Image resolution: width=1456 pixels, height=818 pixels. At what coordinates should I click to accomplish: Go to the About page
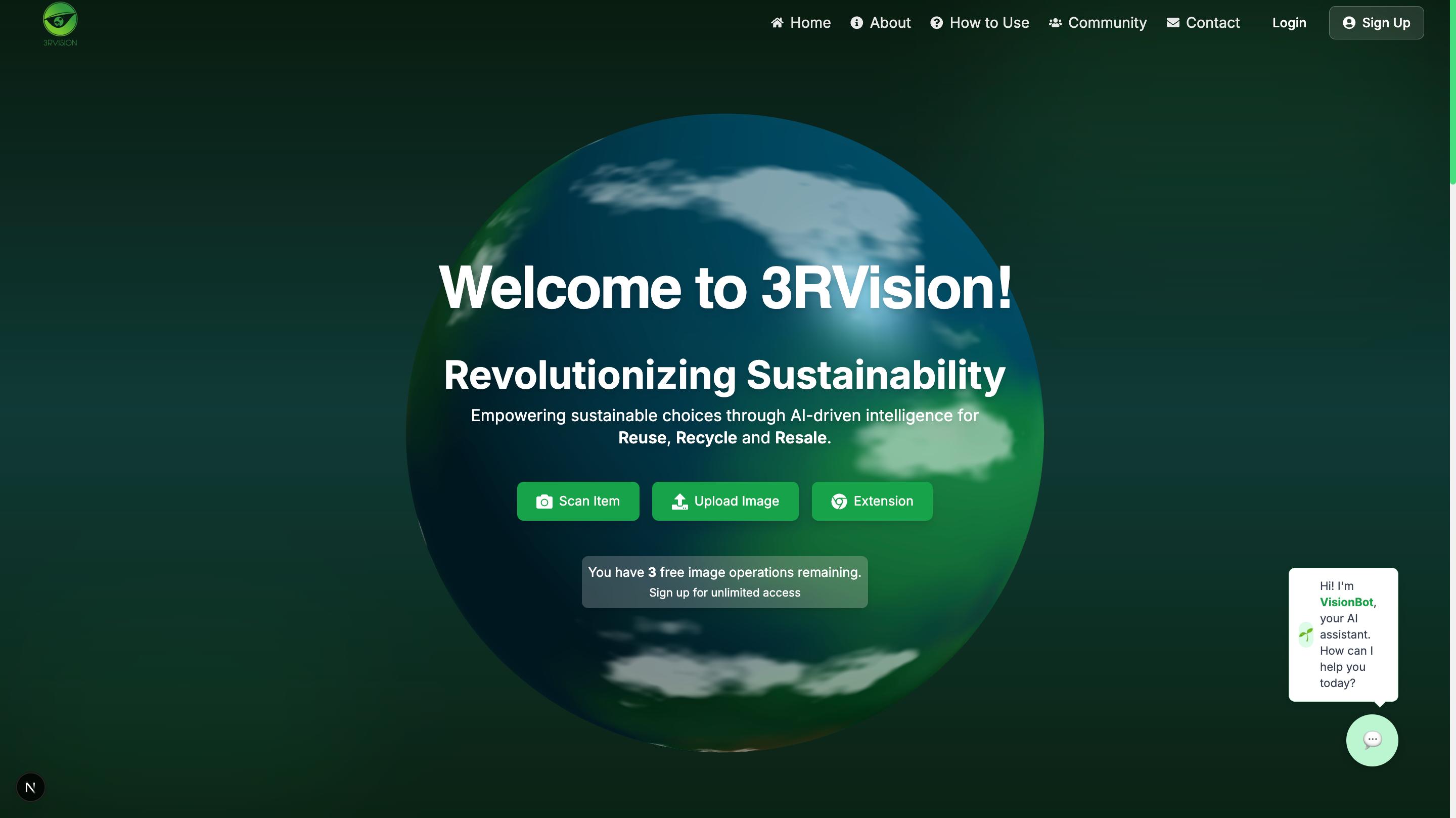(890, 23)
